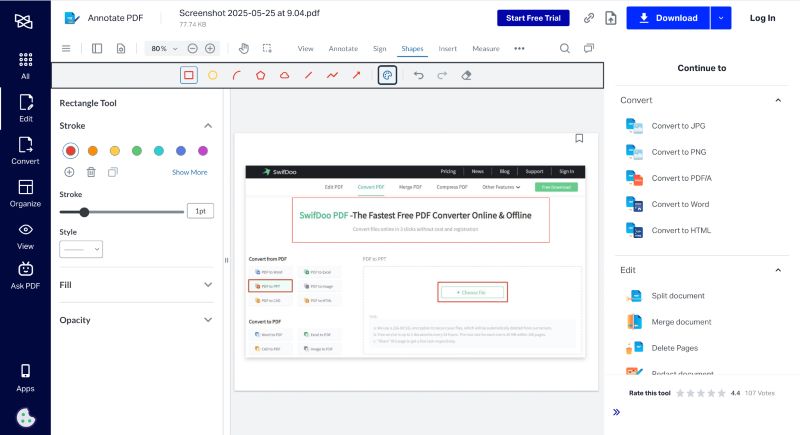The height and width of the screenshot is (435, 800).
Task: Select the Eraser tool
Action: pyautogui.click(x=466, y=75)
